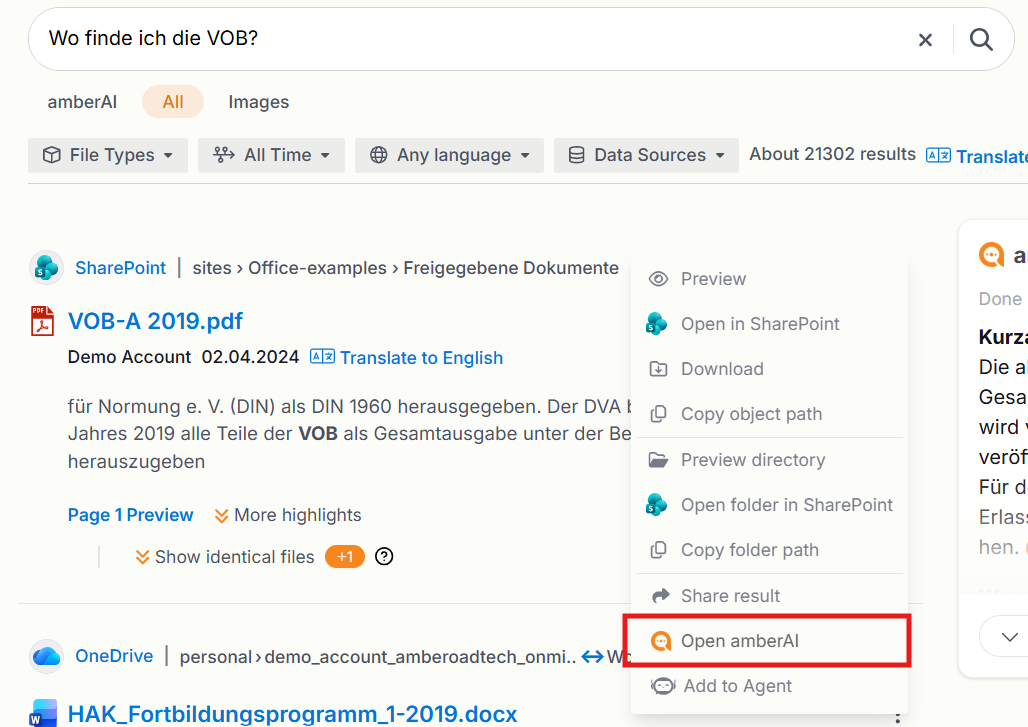Expand the amberAI answer panel with the chevron

tap(1010, 637)
